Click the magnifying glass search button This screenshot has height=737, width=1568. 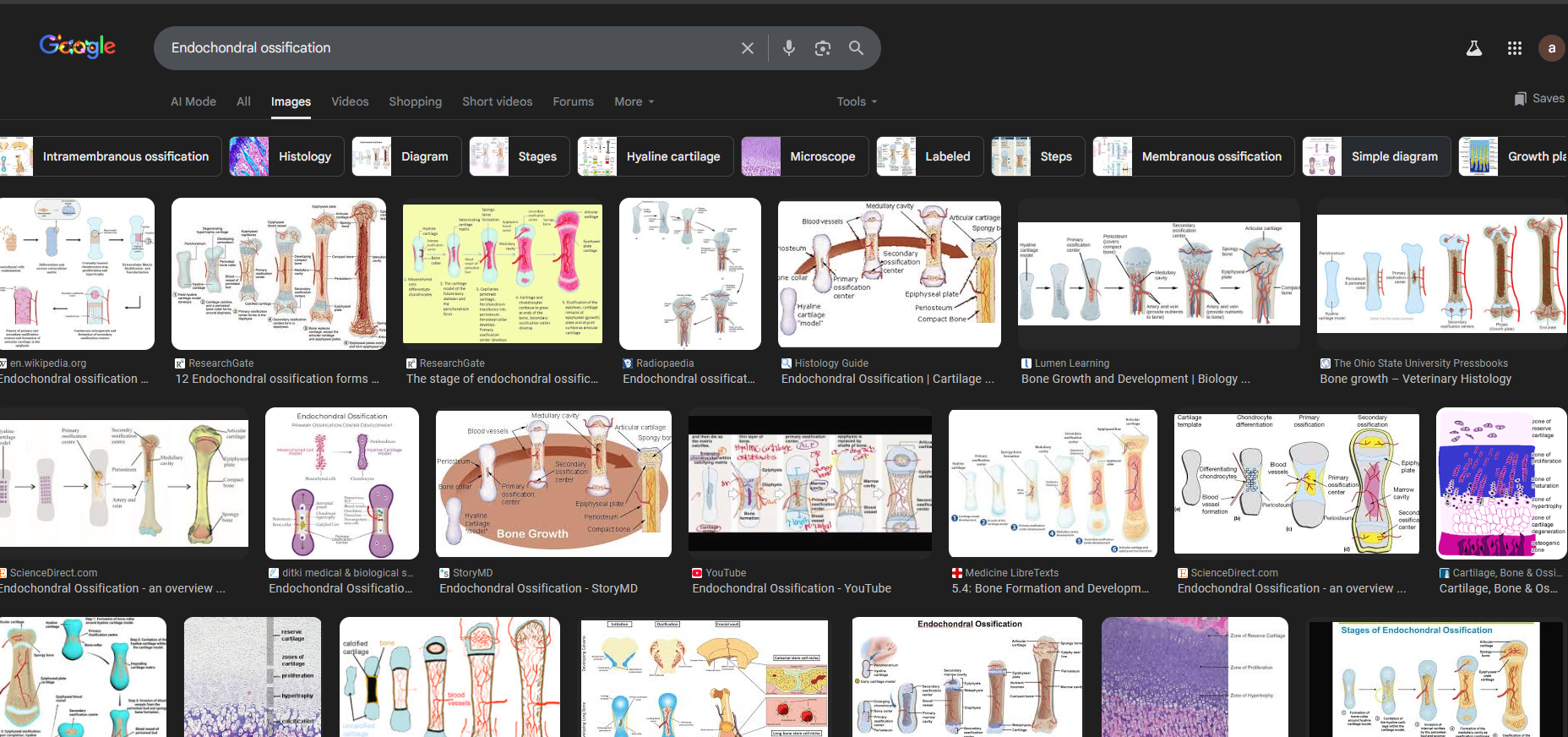click(x=856, y=48)
